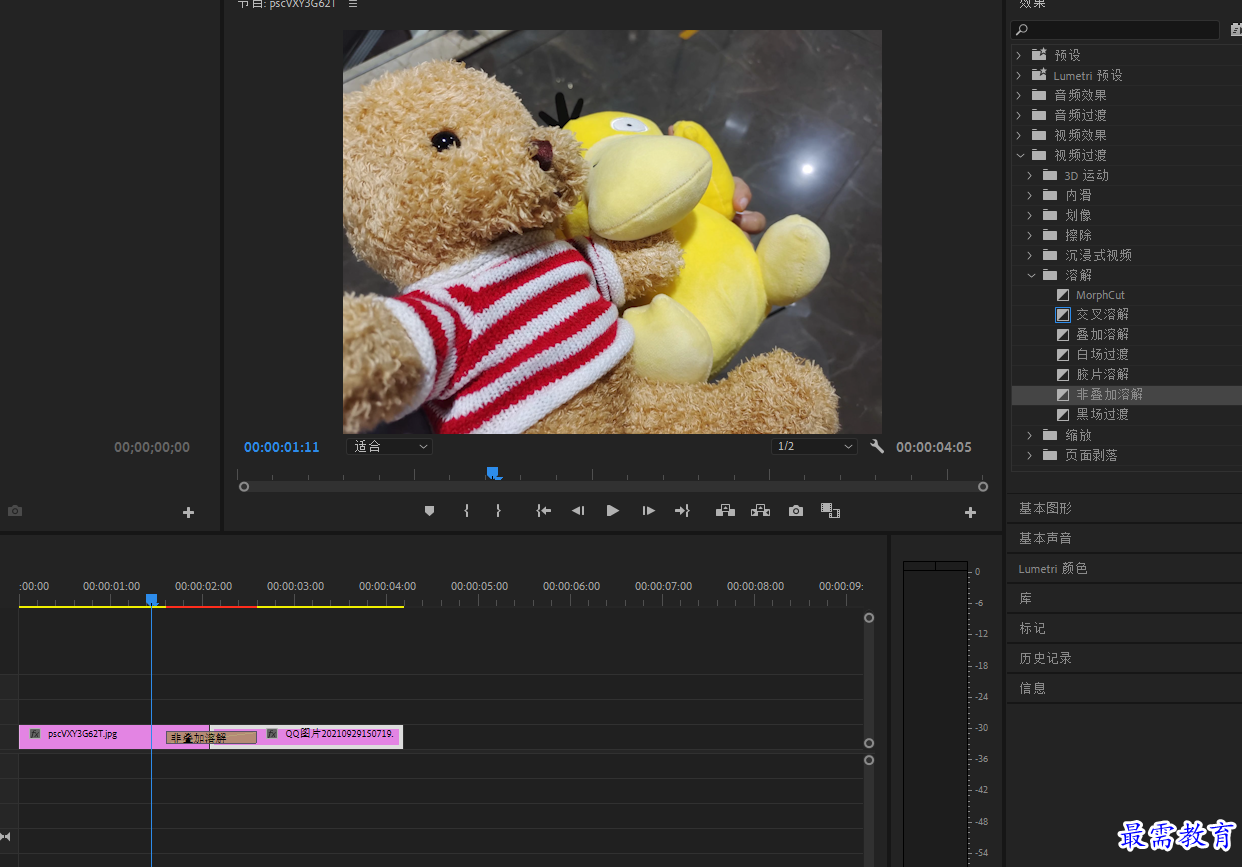This screenshot has height=867, width=1242.
Task: Click the program monitor zoom scroll bar
Action: (613, 487)
